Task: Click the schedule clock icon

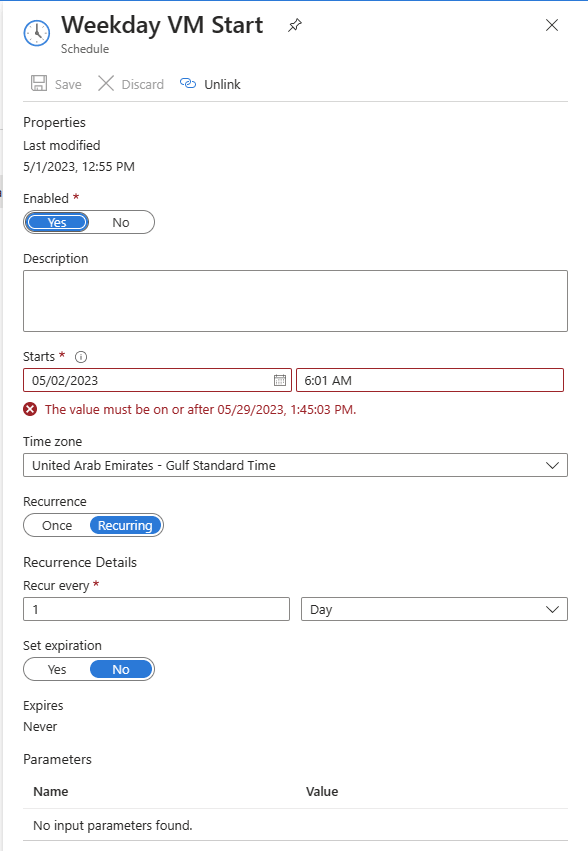Action: tap(37, 33)
